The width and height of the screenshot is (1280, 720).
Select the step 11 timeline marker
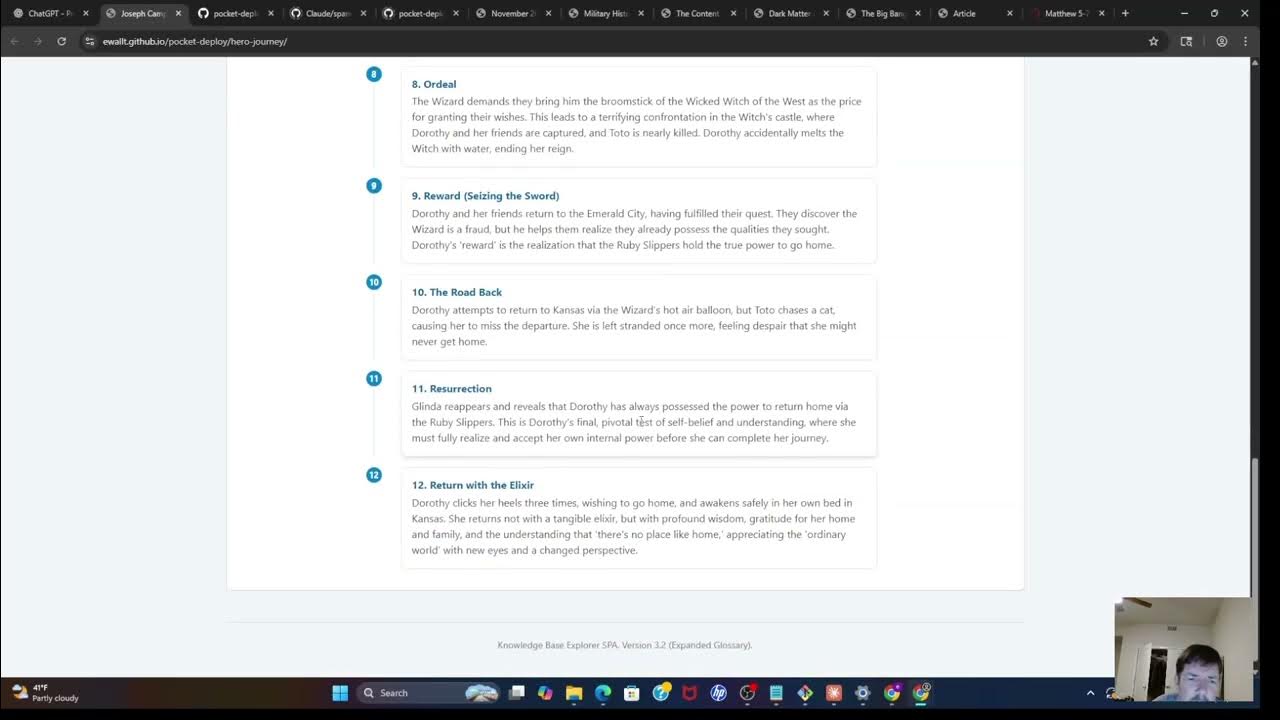pyautogui.click(x=374, y=378)
